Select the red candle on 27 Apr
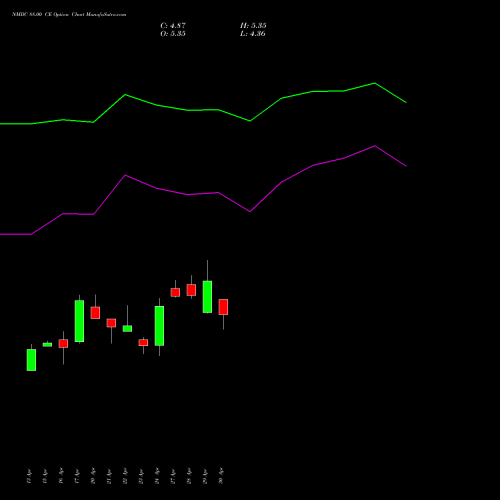 [x=175, y=292]
